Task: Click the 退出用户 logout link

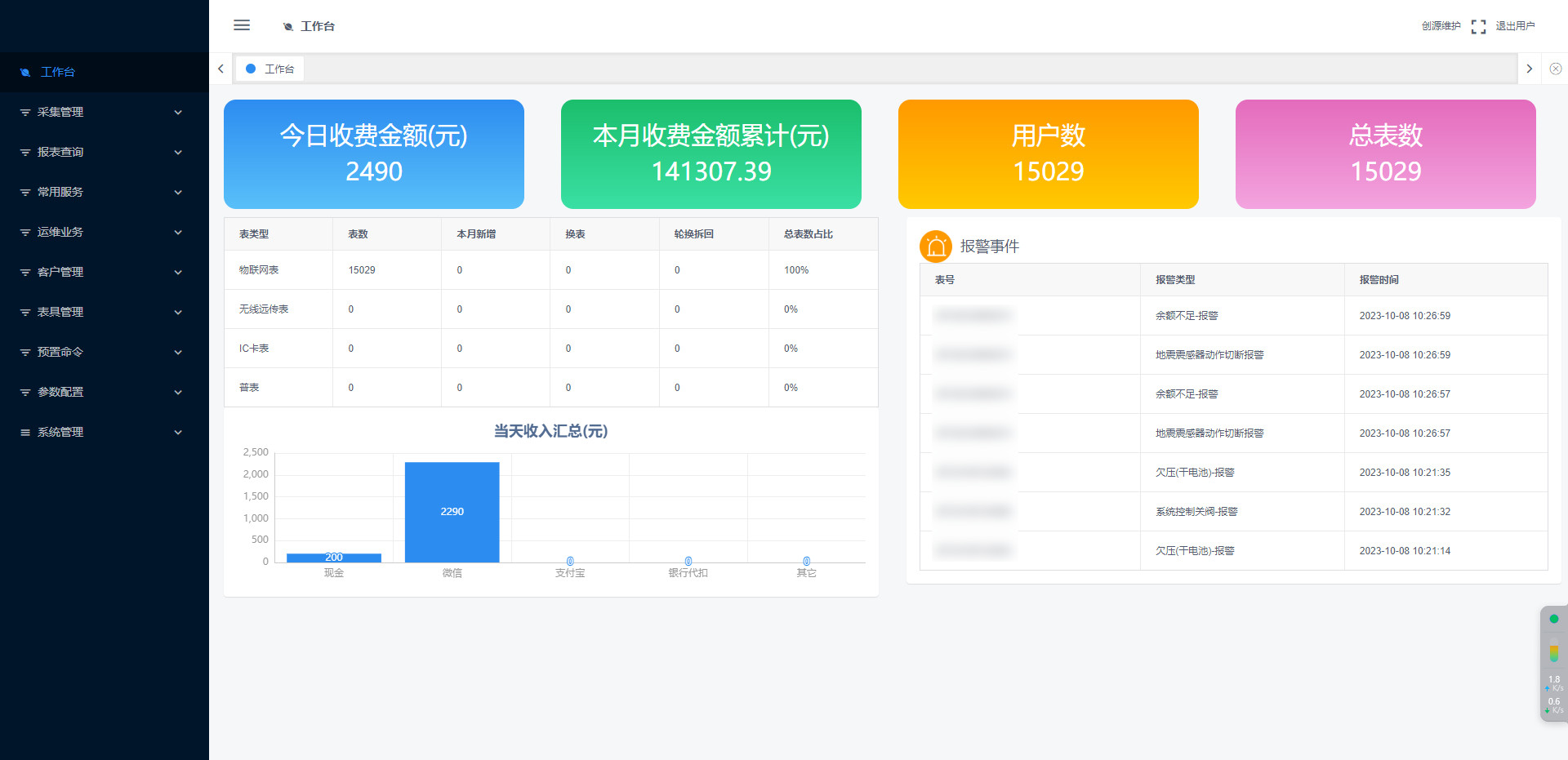Action: click(x=1515, y=26)
